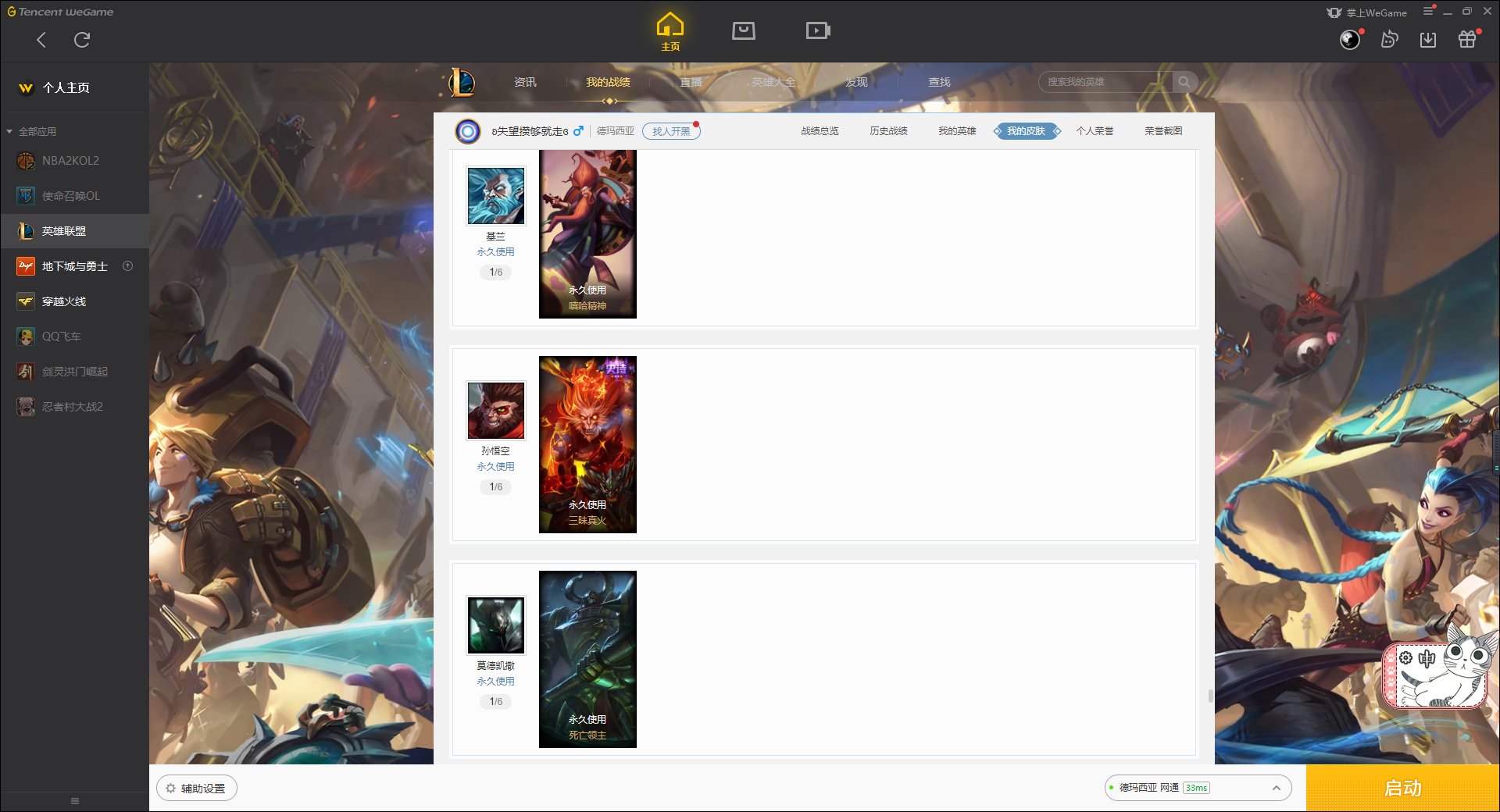The image size is (1500, 812).
Task: Open the 发现 tab
Action: tap(856, 82)
